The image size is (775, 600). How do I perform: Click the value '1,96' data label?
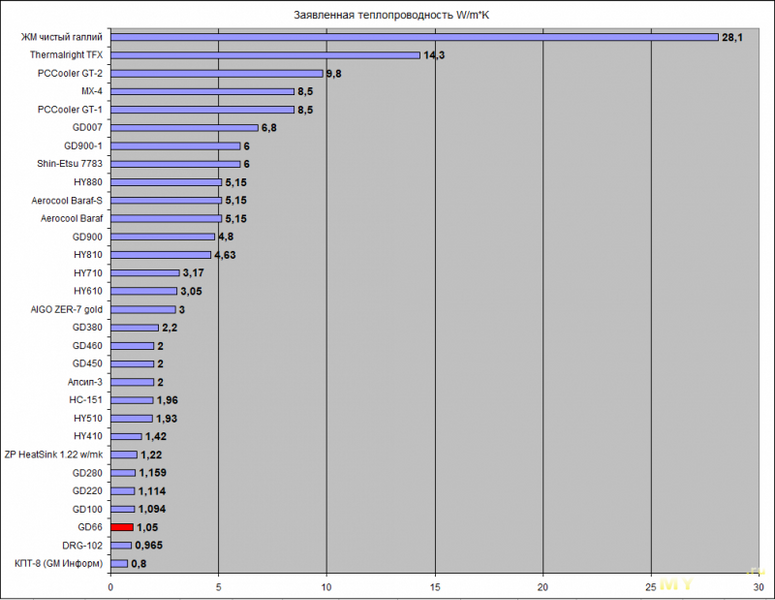167,400
